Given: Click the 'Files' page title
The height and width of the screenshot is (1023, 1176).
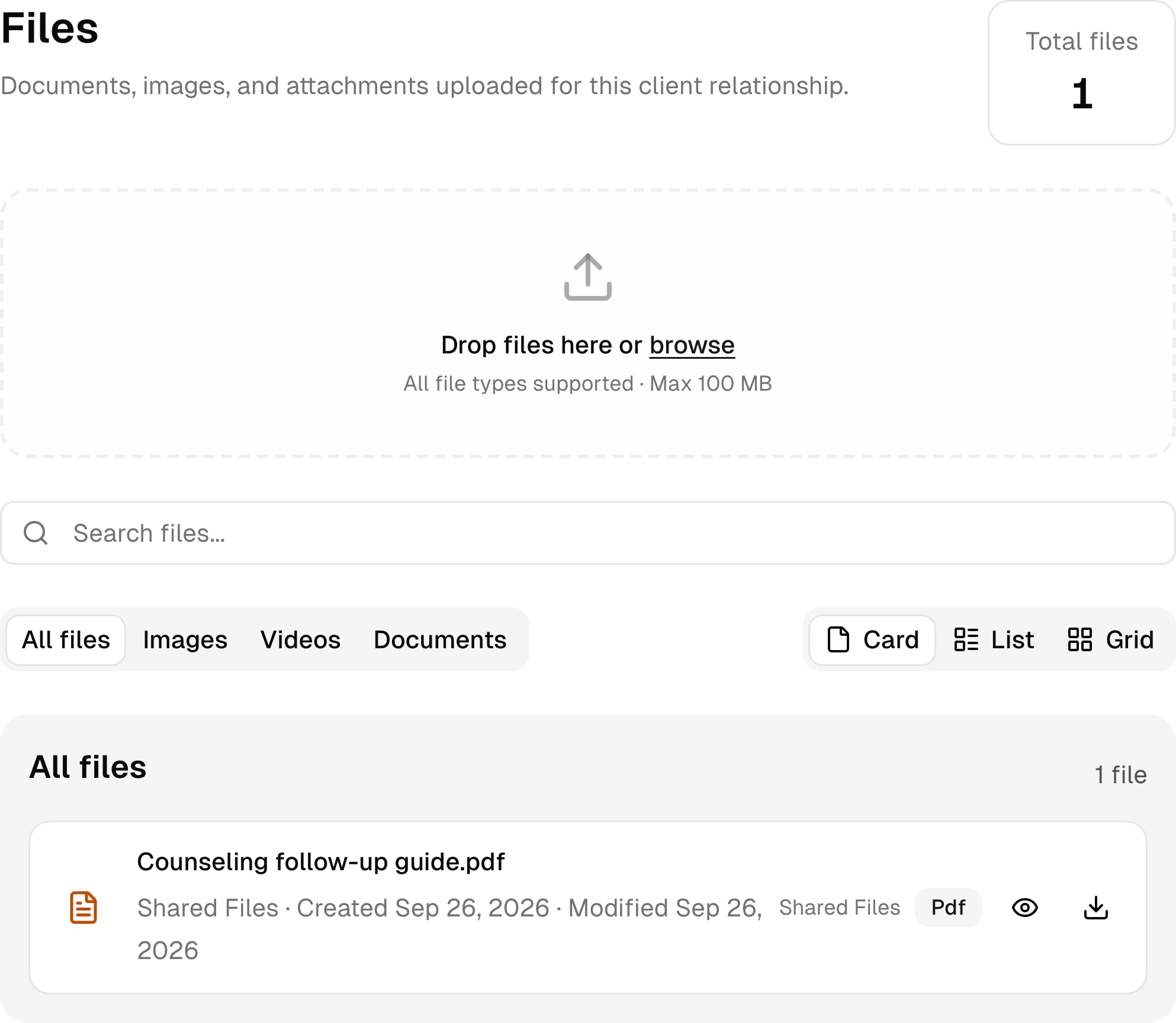Looking at the screenshot, I should [50, 28].
